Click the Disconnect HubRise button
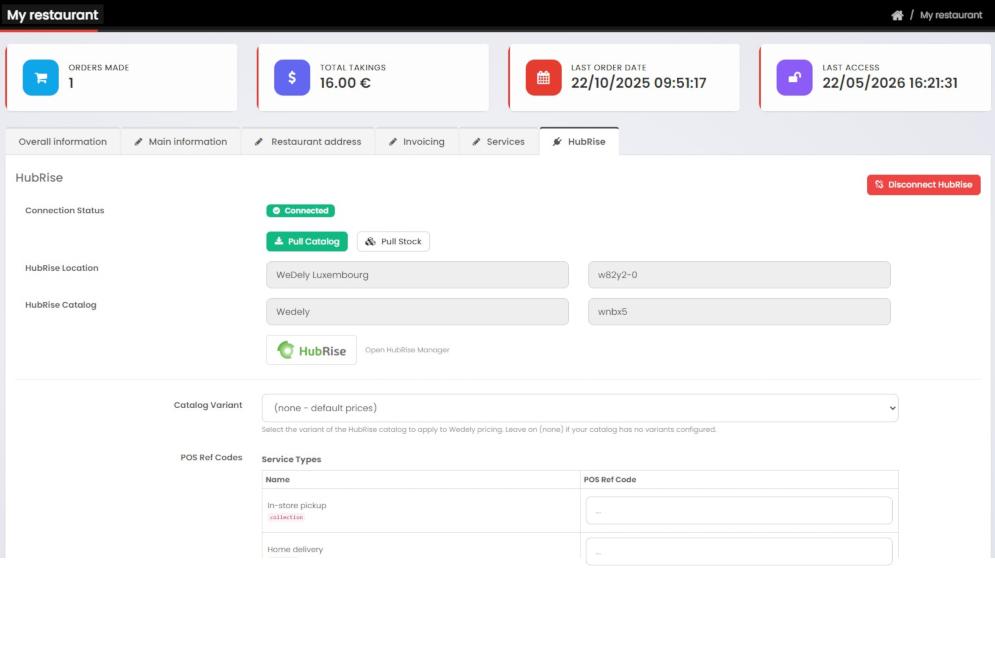The image size is (995, 645). click(923, 185)
